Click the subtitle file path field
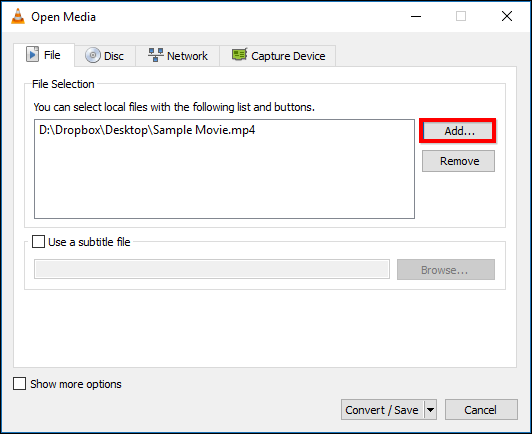This screenshot has height=434, width=532. [212, 269]
